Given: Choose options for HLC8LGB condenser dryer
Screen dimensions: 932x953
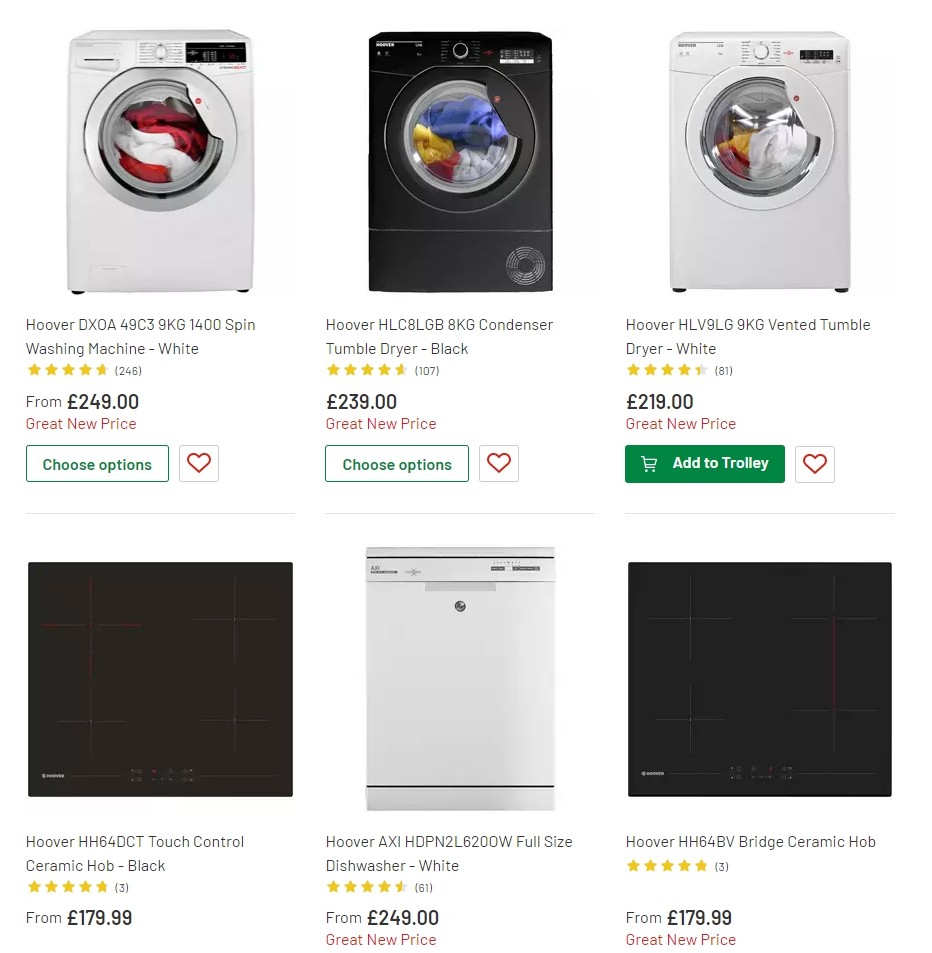Looking at the screenshot, I should click(397, 464).
